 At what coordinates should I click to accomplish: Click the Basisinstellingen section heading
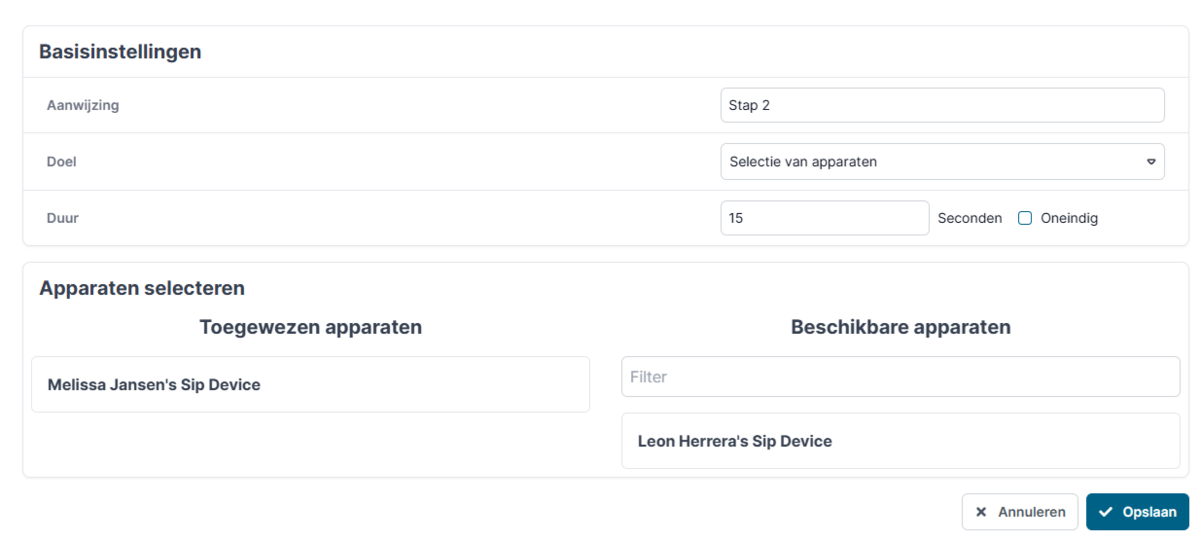(120, 52)
